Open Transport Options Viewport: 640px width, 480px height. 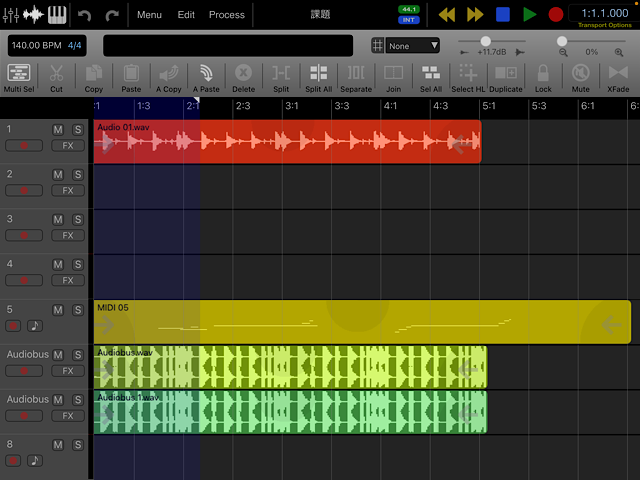pyautogui.click(x=604, y=25)
